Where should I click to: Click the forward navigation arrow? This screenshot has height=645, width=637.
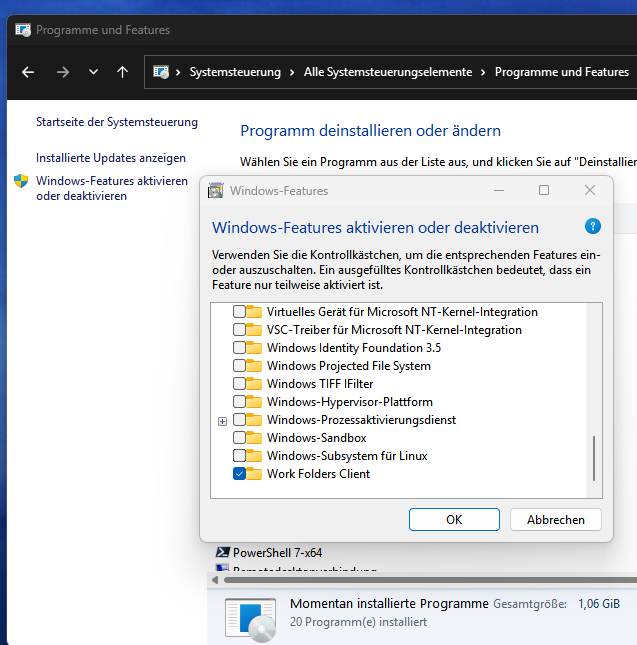click(63, 72)
